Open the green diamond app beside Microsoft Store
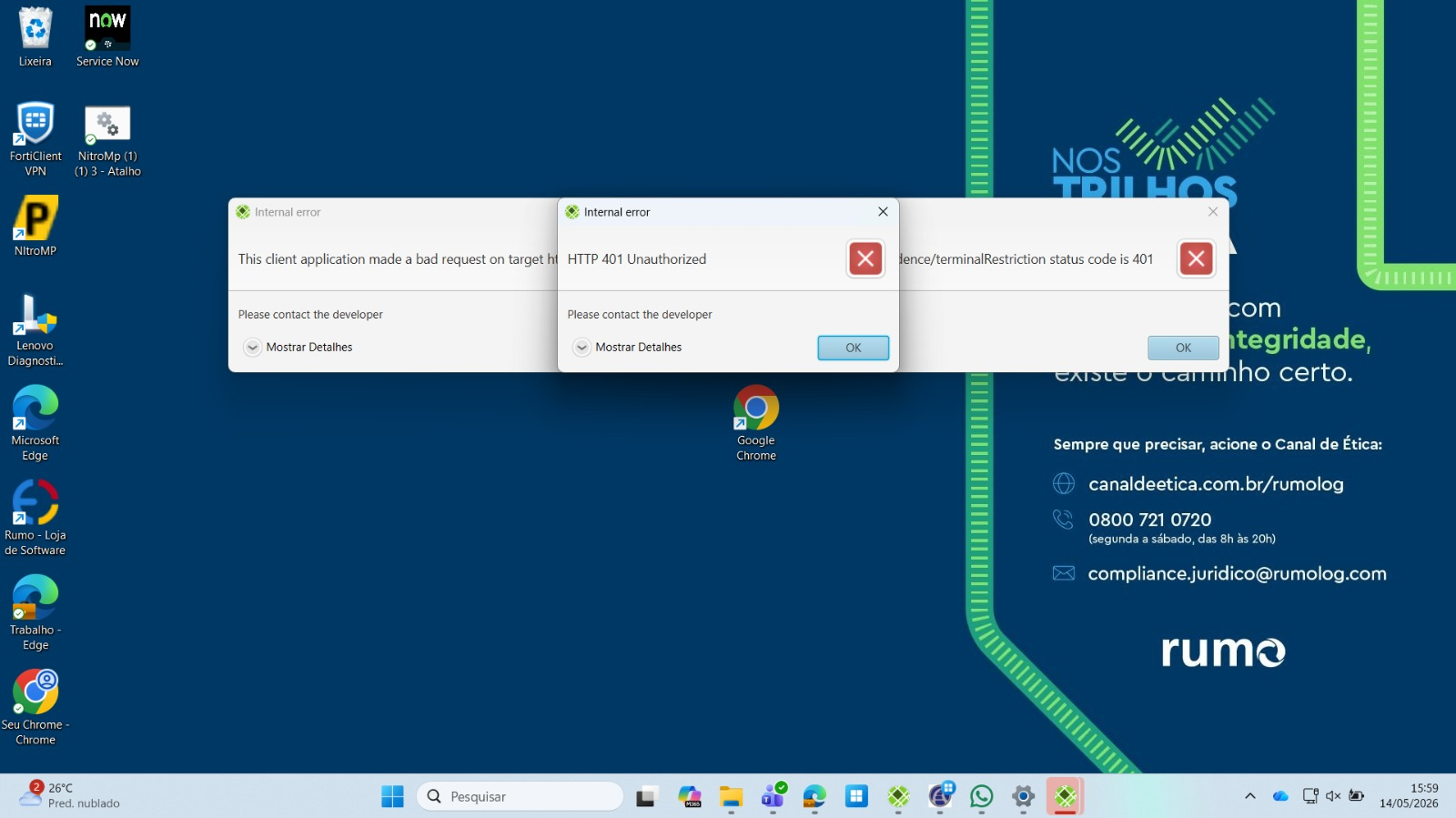1456x818 pixels. (898, 797)
